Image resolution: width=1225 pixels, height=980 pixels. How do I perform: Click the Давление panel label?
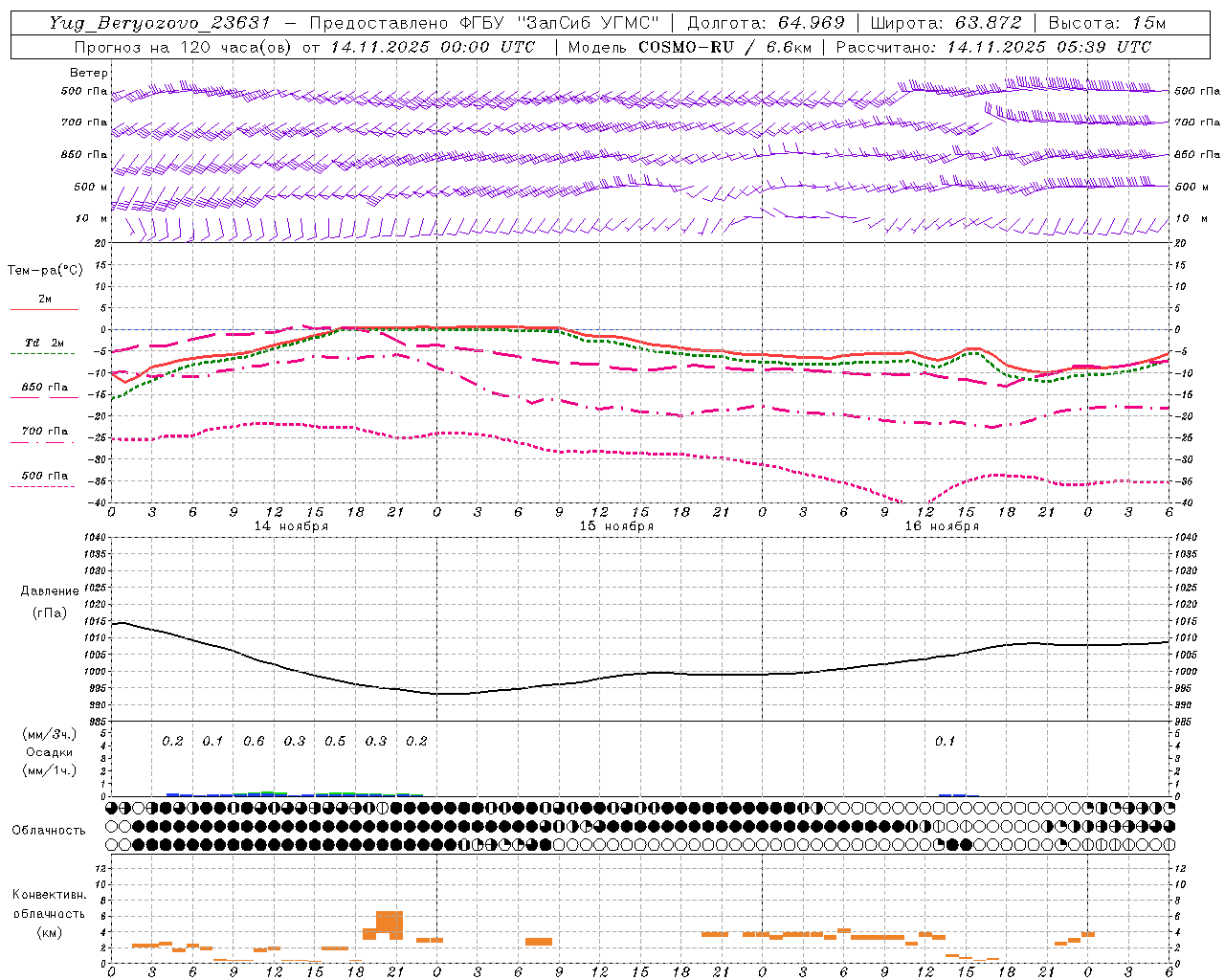click(x=50, y=591)
